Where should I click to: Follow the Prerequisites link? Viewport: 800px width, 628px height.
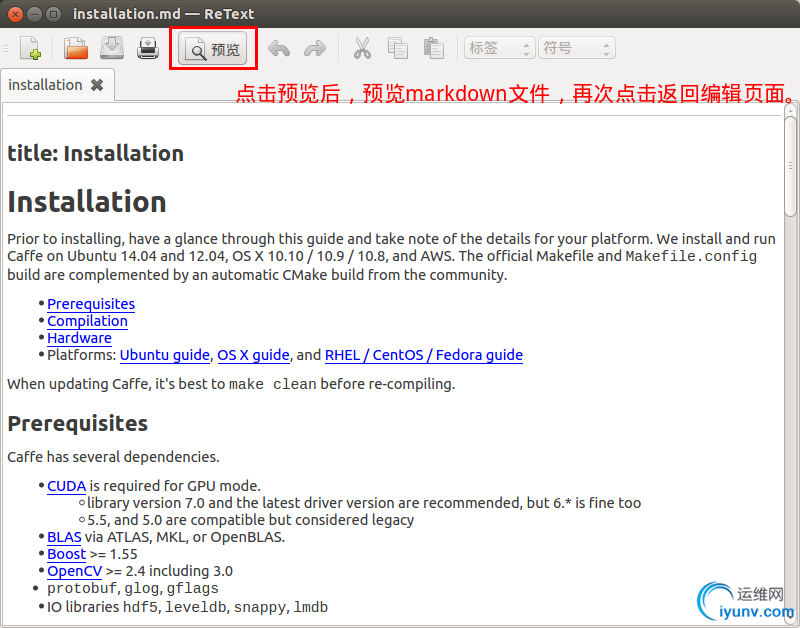pyautogui.click(x=91, y=304)
